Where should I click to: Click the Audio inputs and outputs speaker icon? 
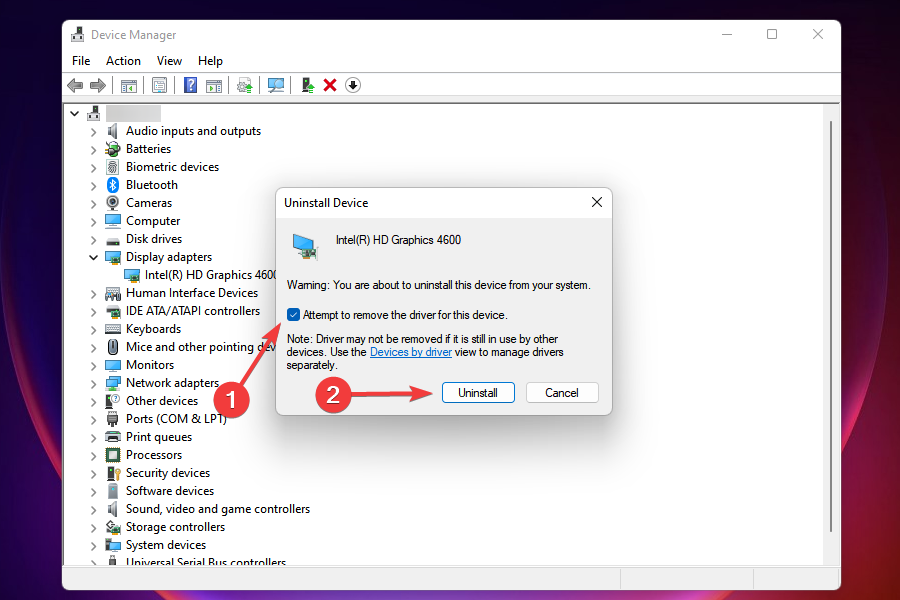pyautogui.click(x=113, y=131)
